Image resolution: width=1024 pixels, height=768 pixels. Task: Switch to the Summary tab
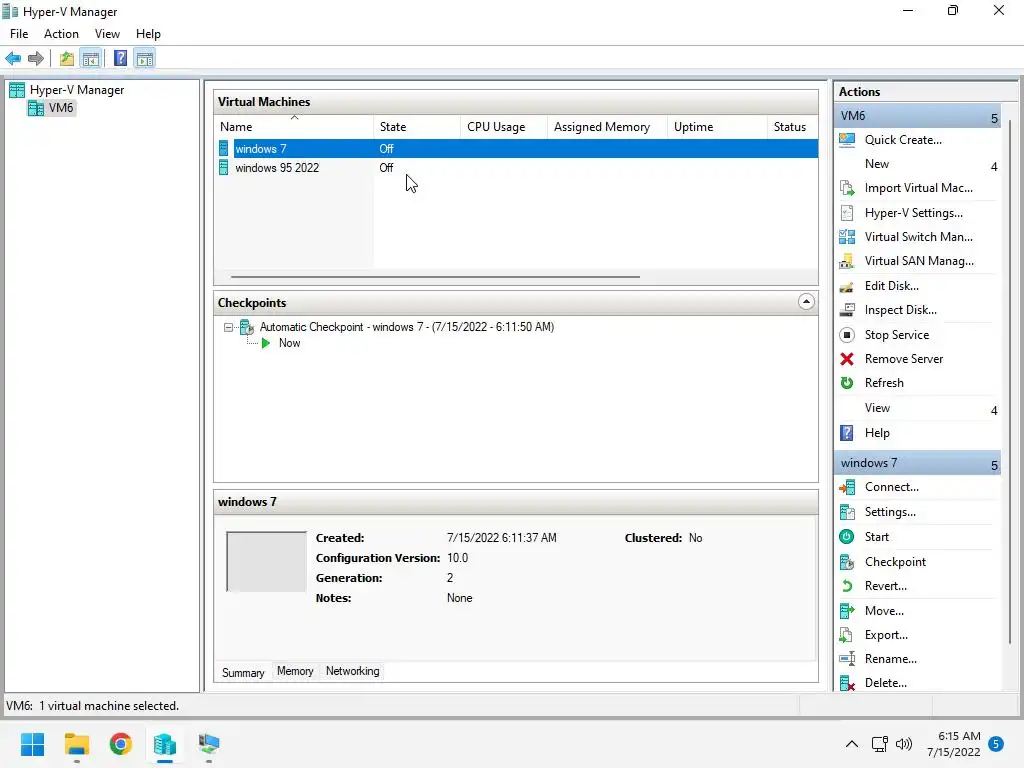243,673
